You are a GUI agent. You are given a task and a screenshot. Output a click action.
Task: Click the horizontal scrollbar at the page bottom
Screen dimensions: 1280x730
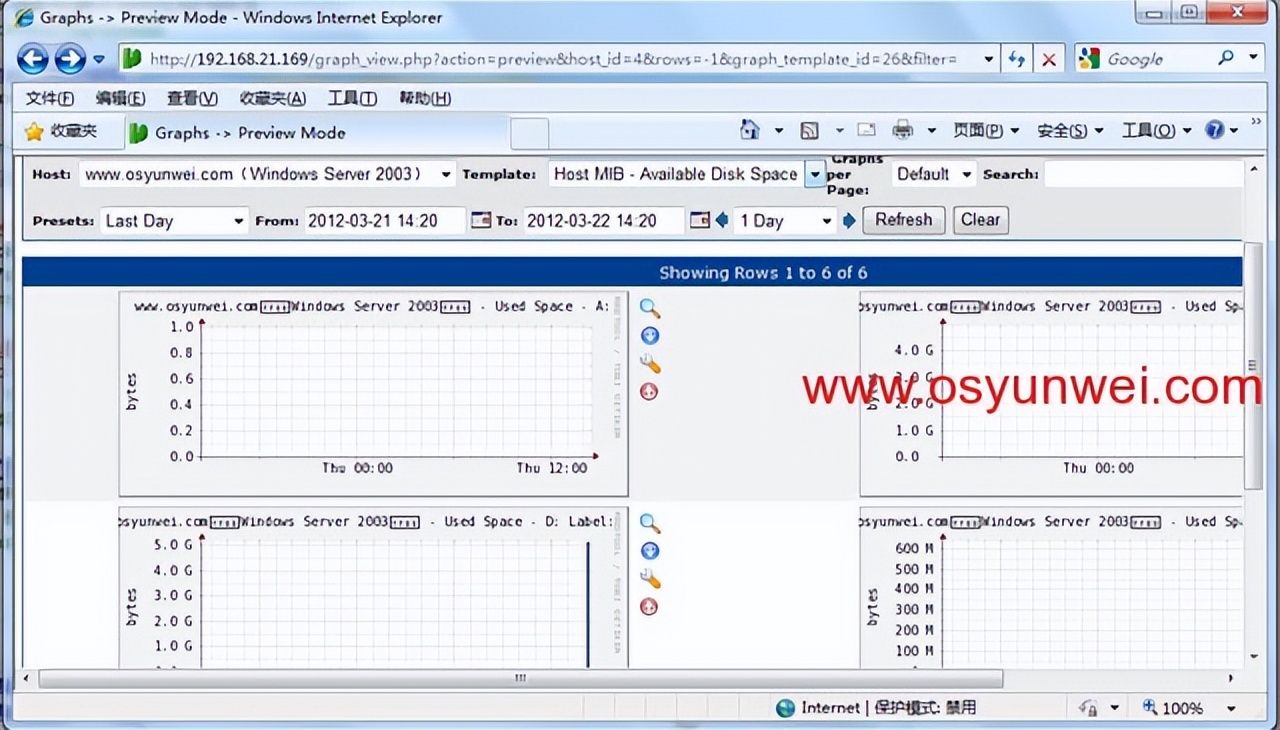click(x=520, y=679)
